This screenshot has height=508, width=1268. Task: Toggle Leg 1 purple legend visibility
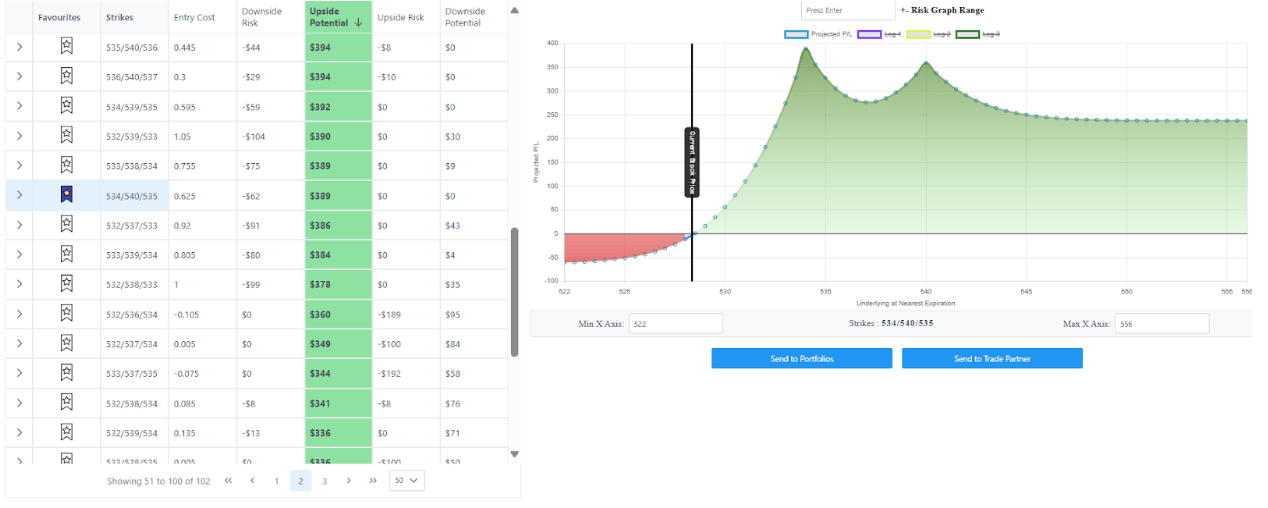click(869, 34)
